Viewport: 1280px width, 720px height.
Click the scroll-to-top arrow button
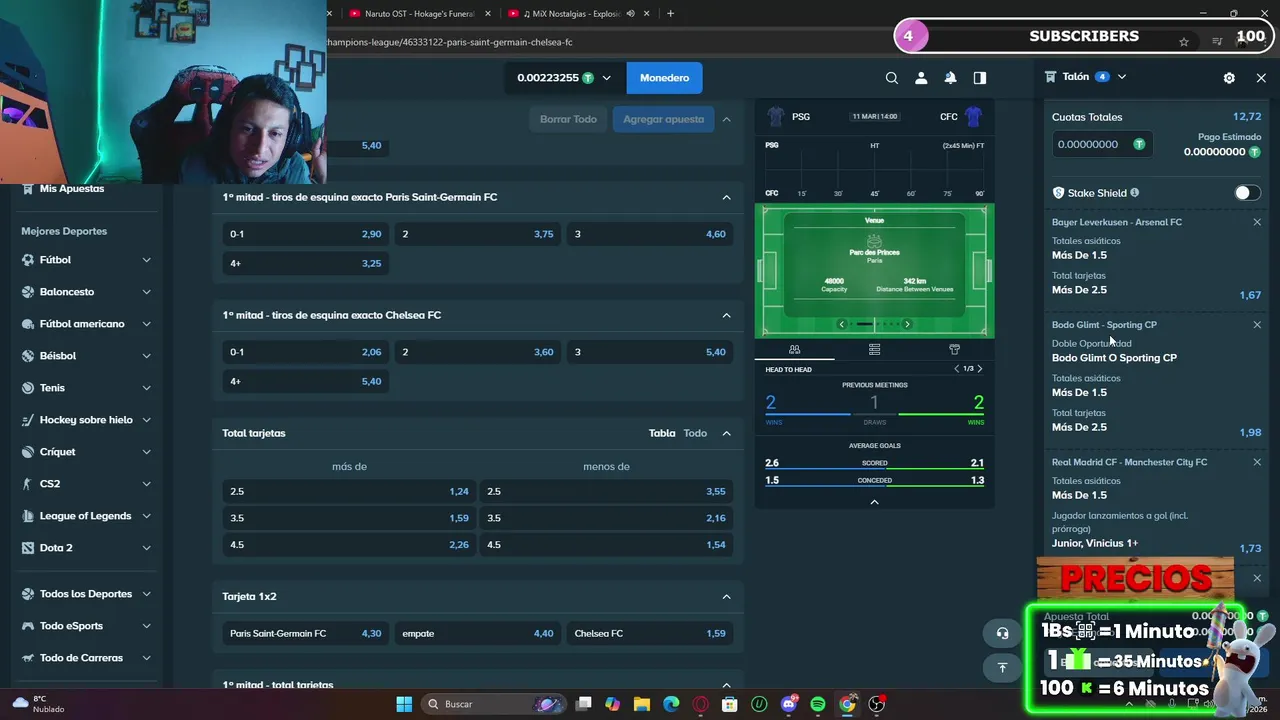coord(1002,667)
